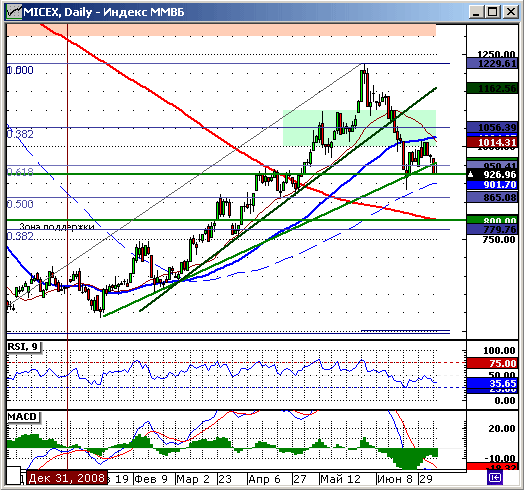Click the 865.08 level label
Image resolution: width=524 pixels, height=490 pixels.
(x=492, y=197)
